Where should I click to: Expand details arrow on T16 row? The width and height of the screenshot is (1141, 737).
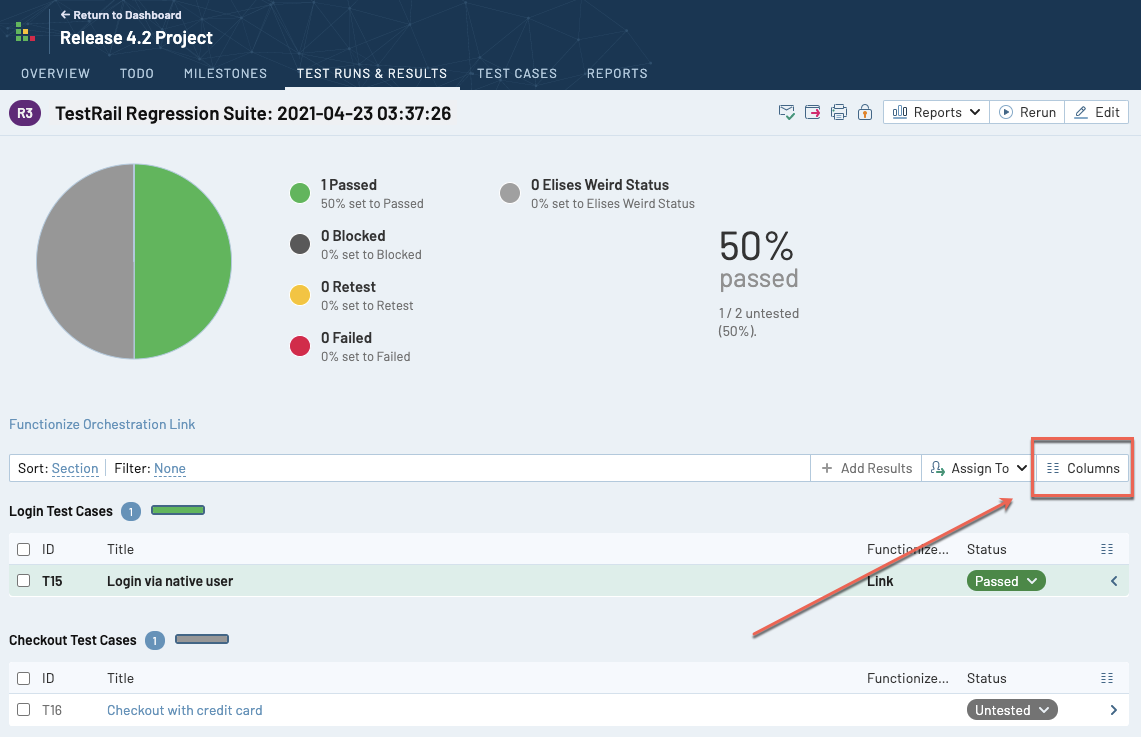coord(1114,710)
